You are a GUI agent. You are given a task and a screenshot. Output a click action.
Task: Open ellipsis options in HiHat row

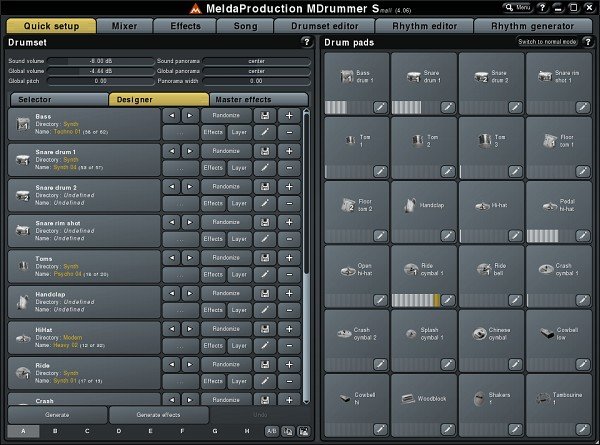[181, 346]
